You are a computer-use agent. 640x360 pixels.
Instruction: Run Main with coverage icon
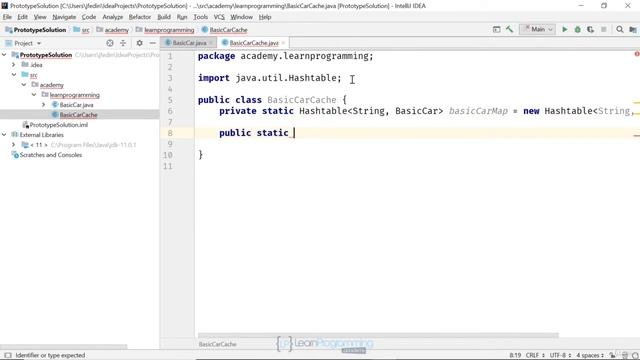[x=591, y=29]
